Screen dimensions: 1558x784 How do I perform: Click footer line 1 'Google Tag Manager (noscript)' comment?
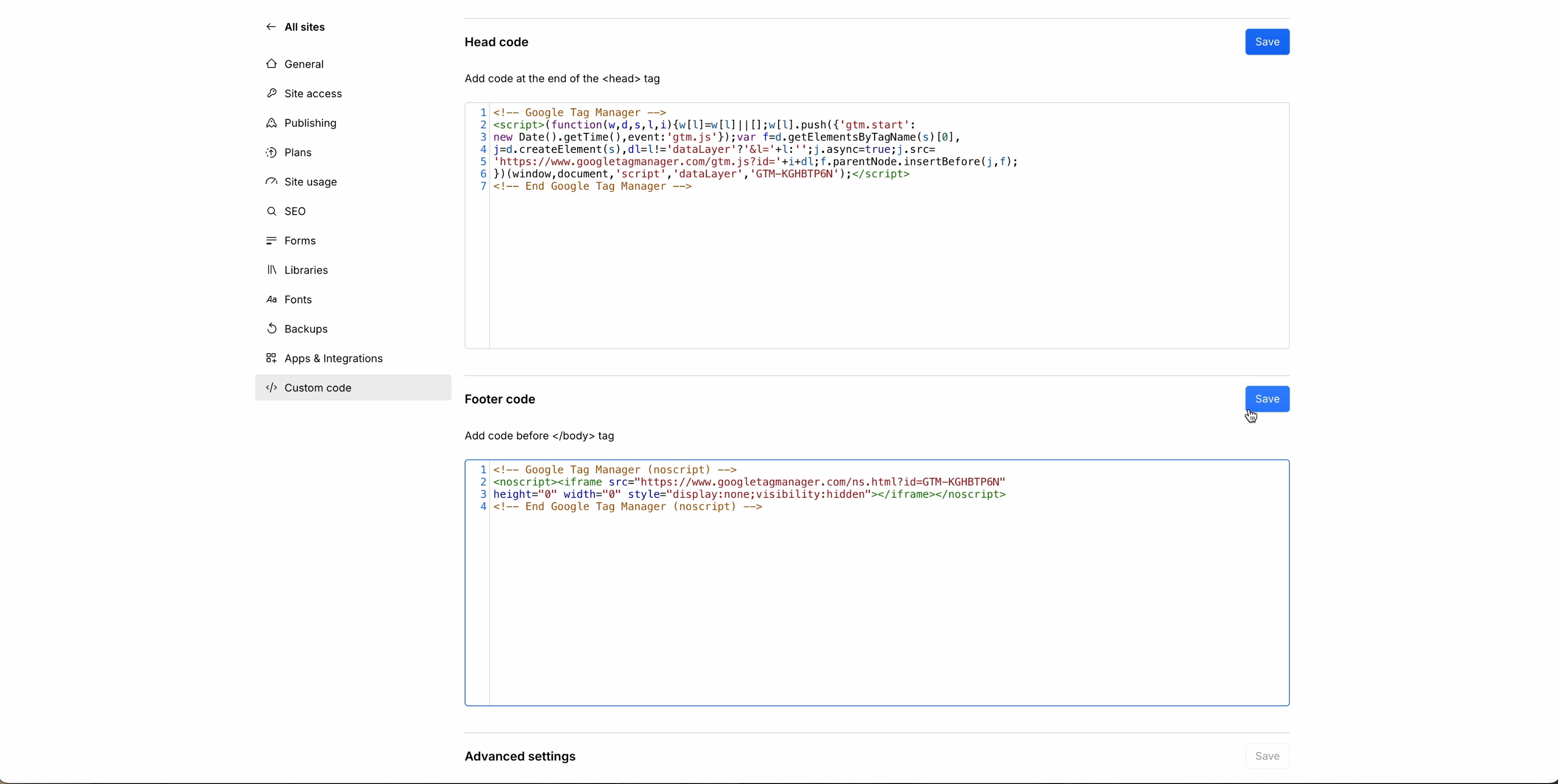pyautogui.click(x=615, y=470)
